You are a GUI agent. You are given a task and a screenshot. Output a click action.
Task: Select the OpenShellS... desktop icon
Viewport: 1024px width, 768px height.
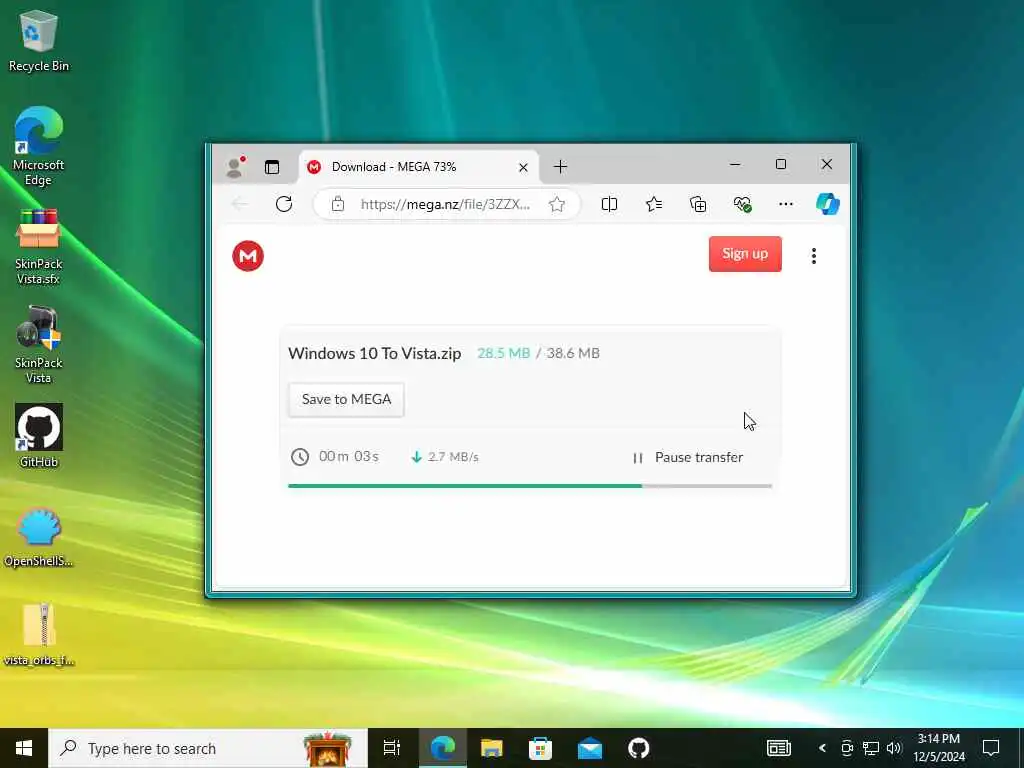[x=39, y=536]
